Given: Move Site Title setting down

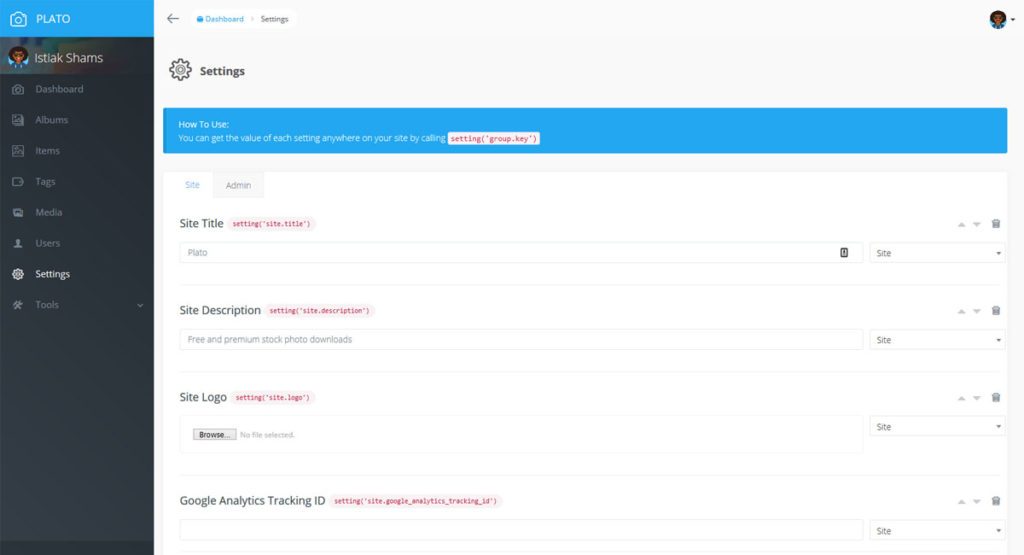Looking at the screenshot, I should [977, 225].
